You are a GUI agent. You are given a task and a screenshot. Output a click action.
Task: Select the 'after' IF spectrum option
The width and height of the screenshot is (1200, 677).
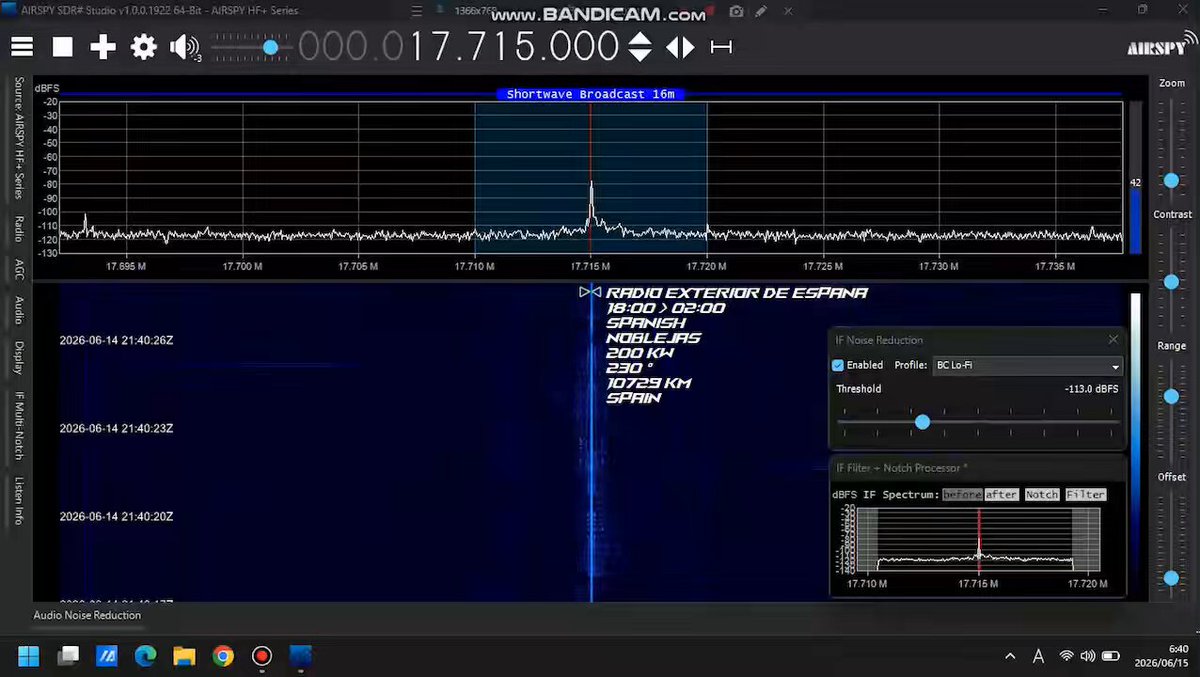pos(1001,495)
